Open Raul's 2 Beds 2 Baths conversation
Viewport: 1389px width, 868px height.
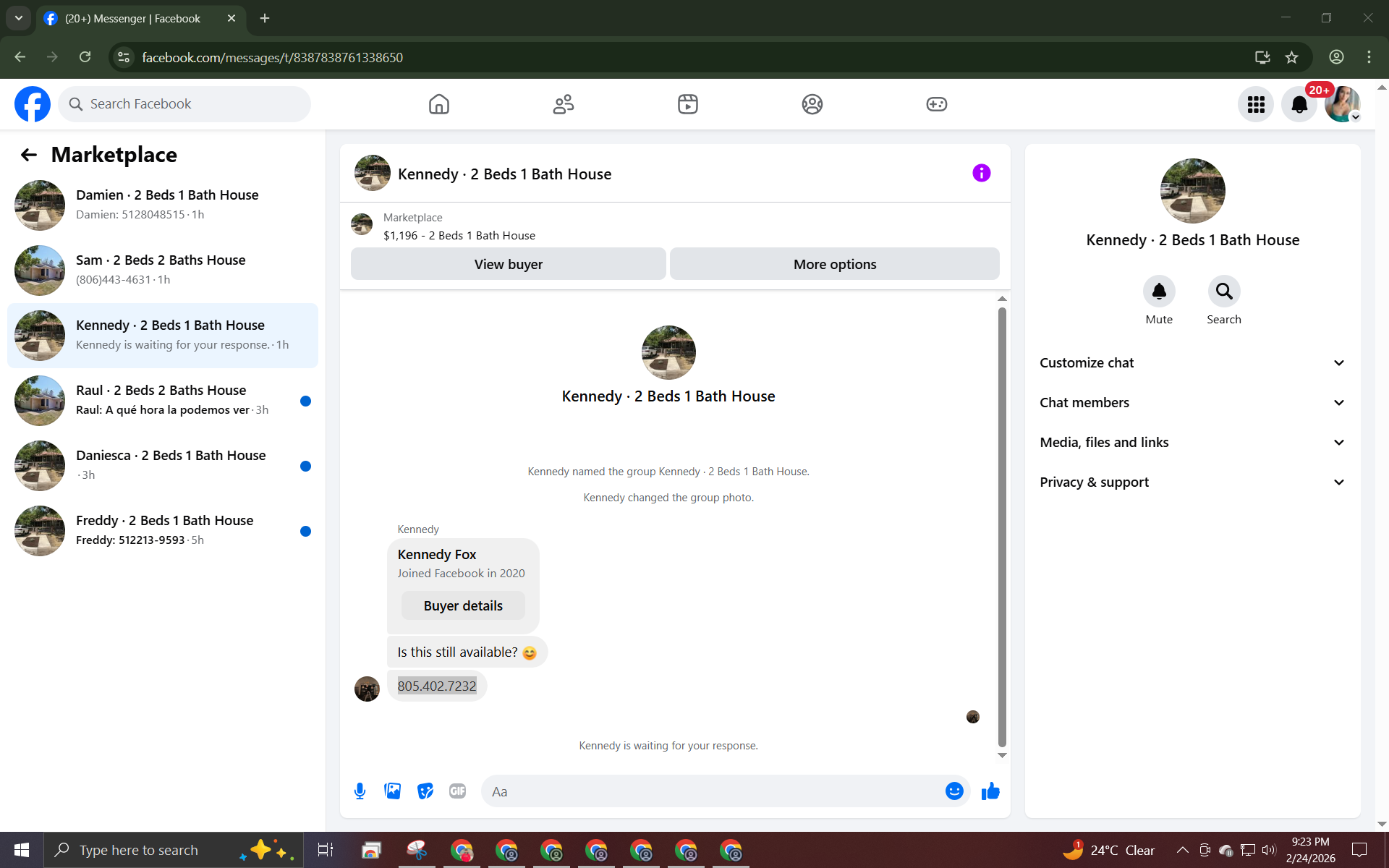point(163,400)
